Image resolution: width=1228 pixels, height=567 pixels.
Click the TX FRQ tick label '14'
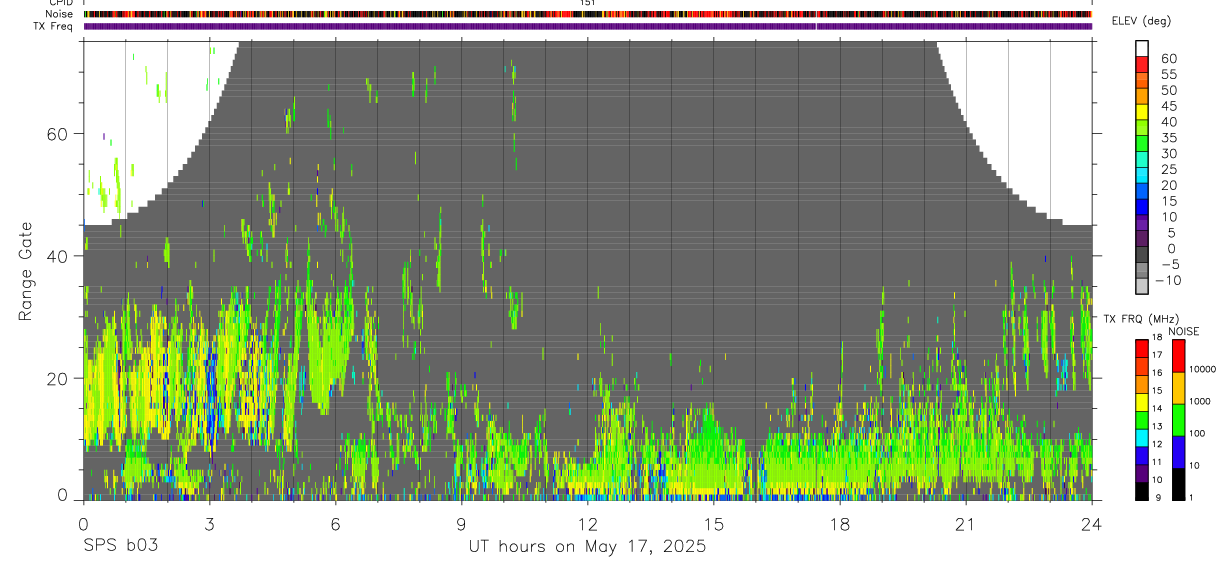coord(1157,408)
